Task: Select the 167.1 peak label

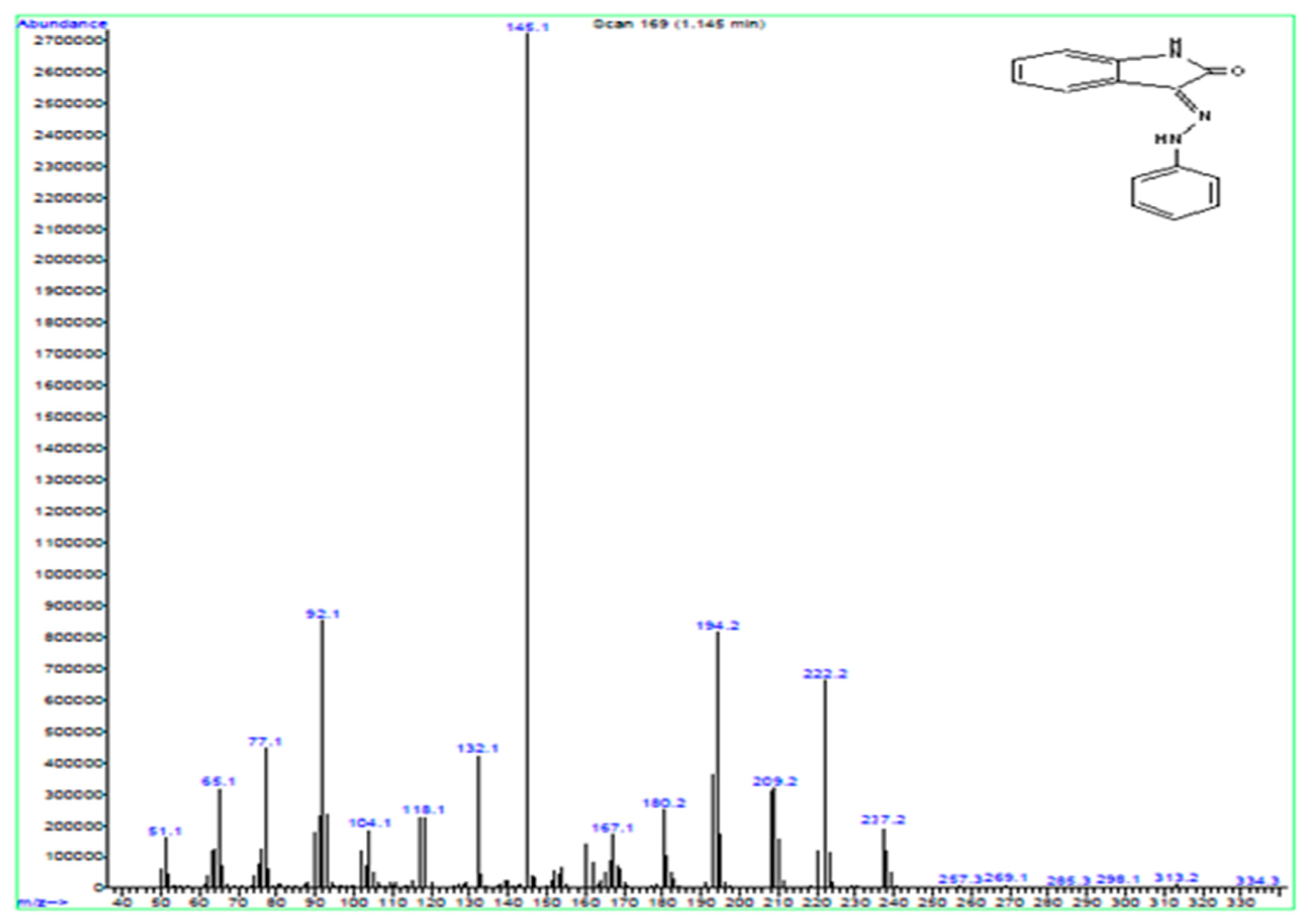Action: (x=612, y=828)
